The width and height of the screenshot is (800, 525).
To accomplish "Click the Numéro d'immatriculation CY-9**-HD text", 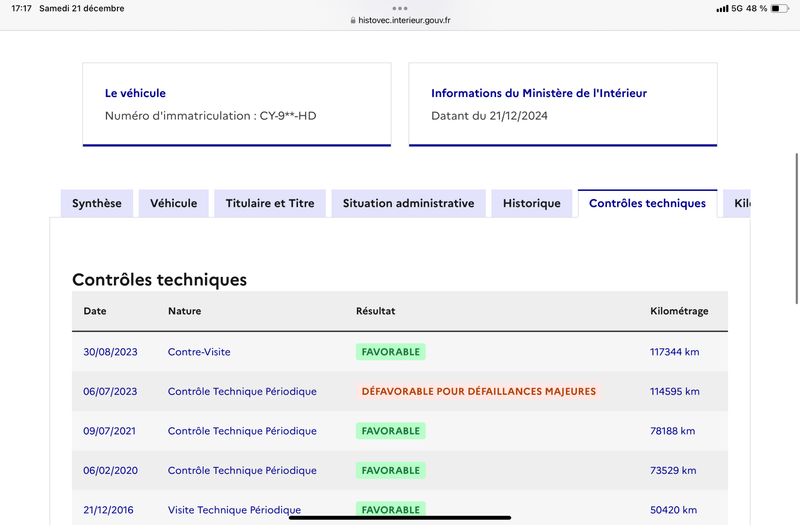I will [x=210, y=116].
